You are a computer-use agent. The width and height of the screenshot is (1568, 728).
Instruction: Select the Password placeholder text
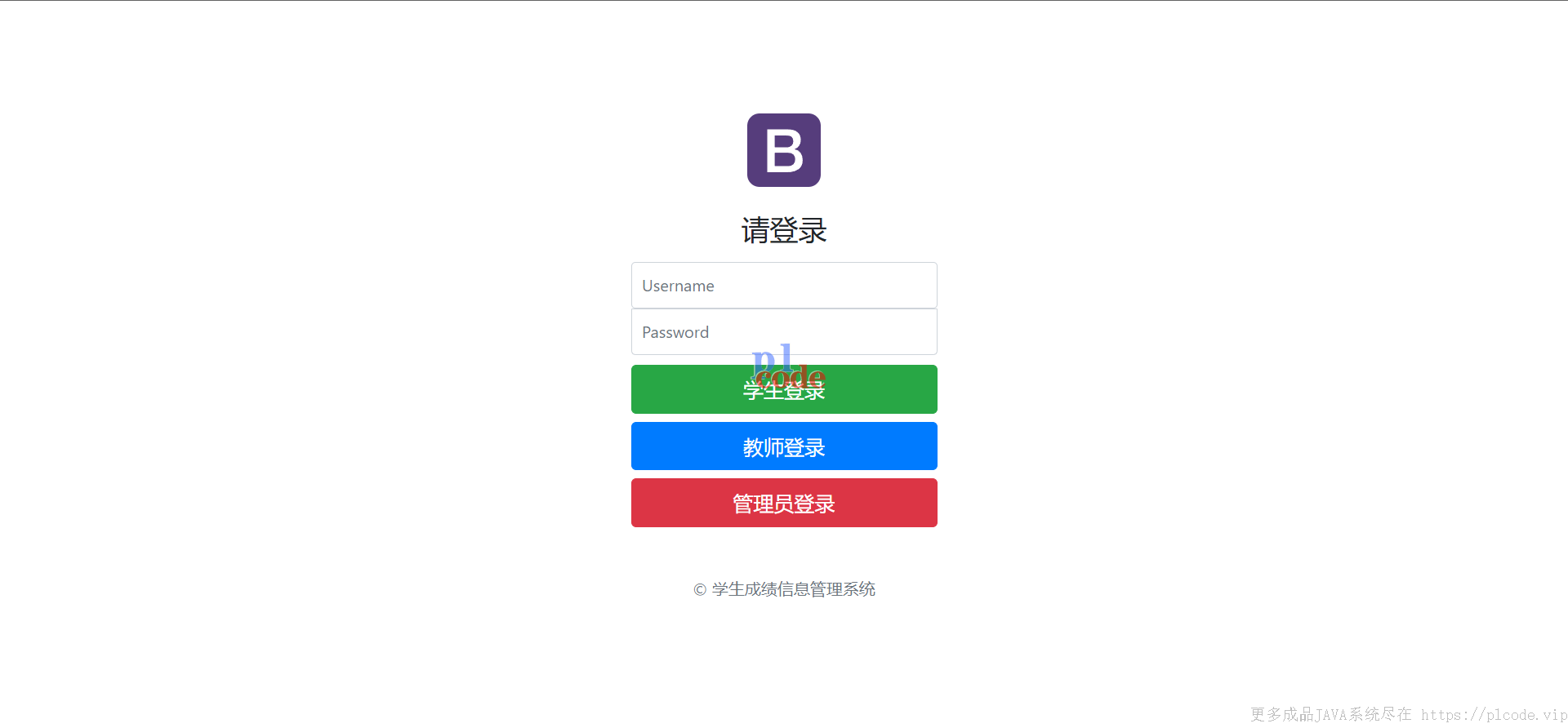[x=675, y=333]
